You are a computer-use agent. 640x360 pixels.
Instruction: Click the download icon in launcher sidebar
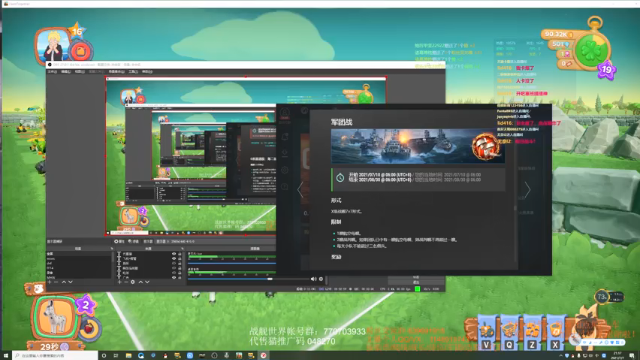click(285, 153)
